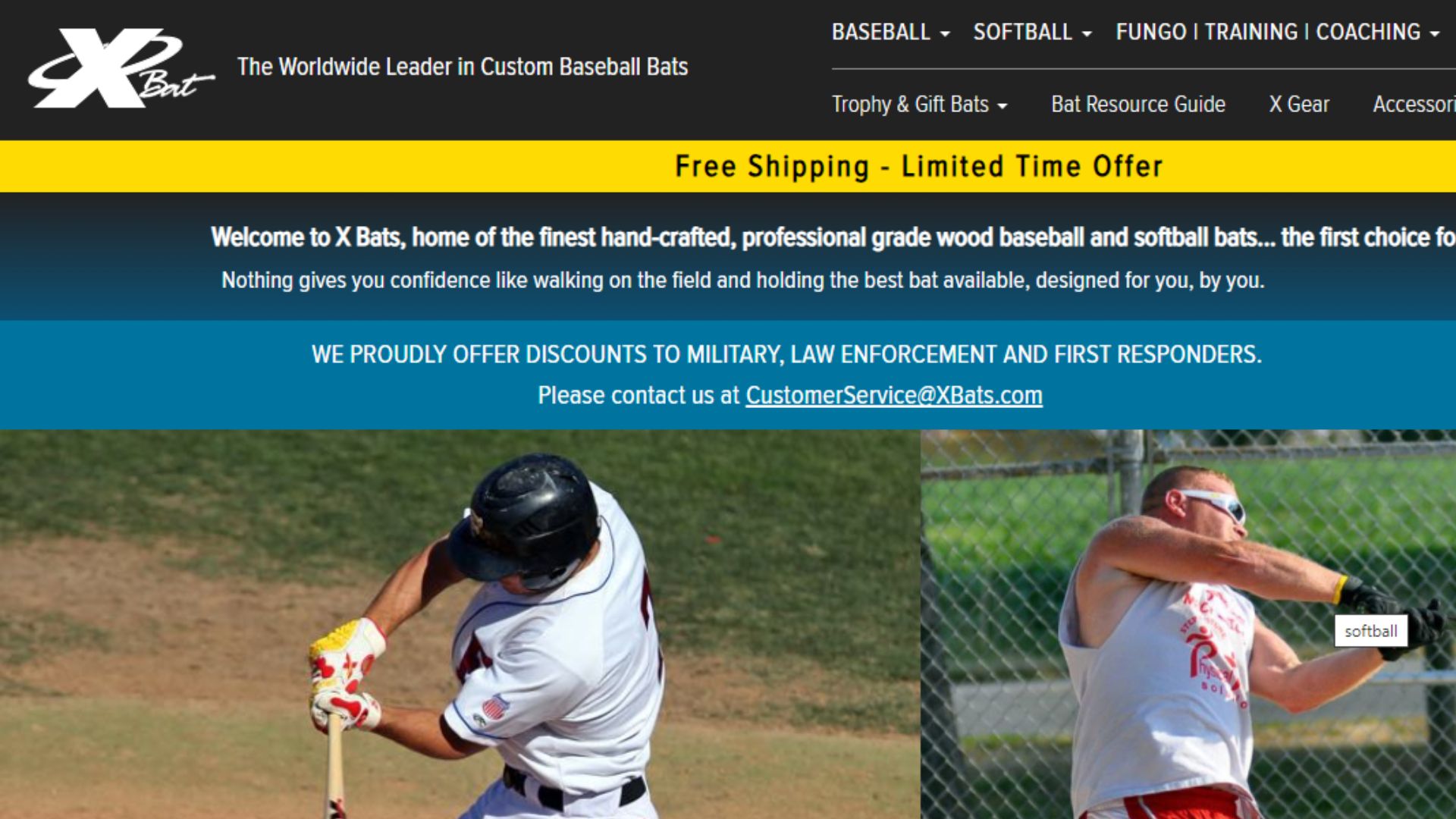Open Trophy & Gift Bats menu
Screen dimensions: 1456x819
(x=919, y=104)
